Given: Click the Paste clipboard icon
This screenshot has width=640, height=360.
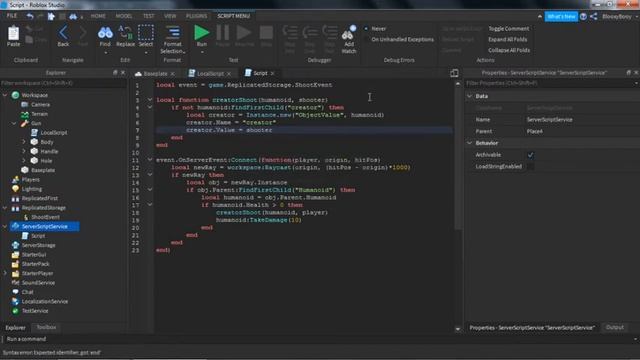Looking at the screenshot, I should click(x=13, y=33).
